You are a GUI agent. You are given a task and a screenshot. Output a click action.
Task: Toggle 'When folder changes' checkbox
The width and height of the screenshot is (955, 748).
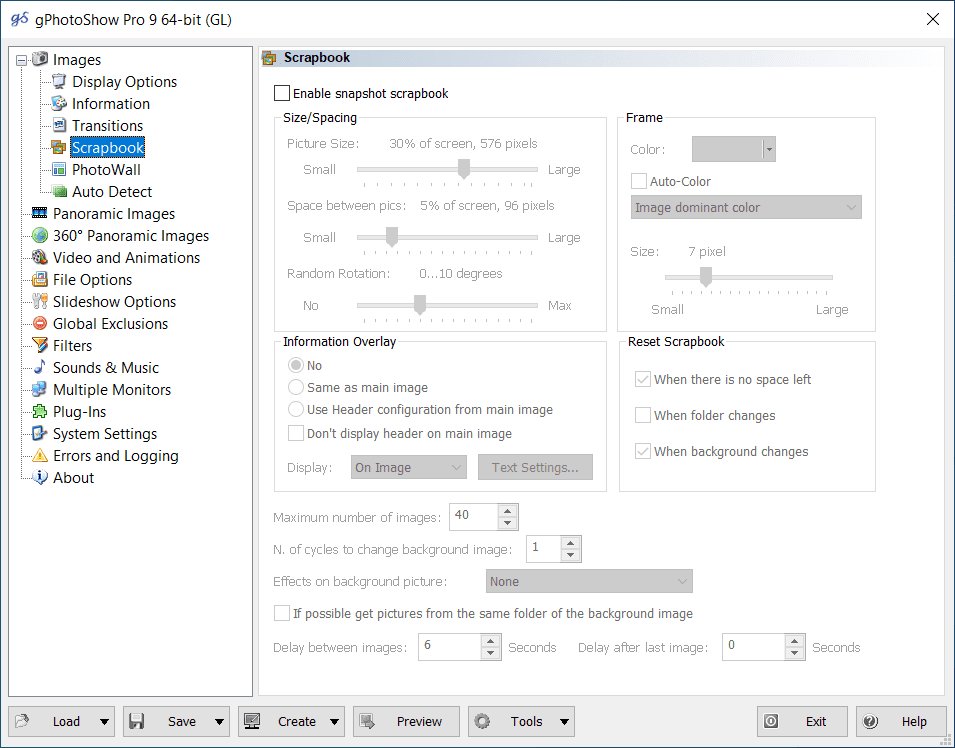tap(643, 415)
